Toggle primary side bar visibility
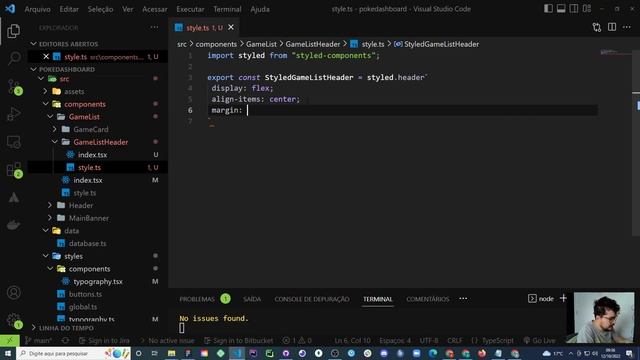 pos(548,9)
